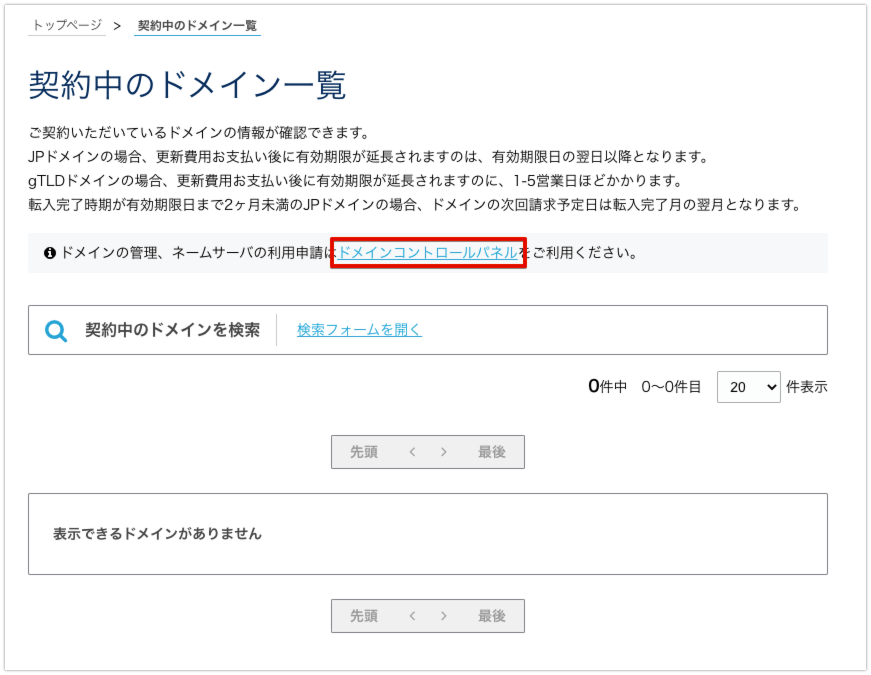871x675 pixels.
Task: Click the previous page arrow in bottom pagination
Action: pos(412,616)
